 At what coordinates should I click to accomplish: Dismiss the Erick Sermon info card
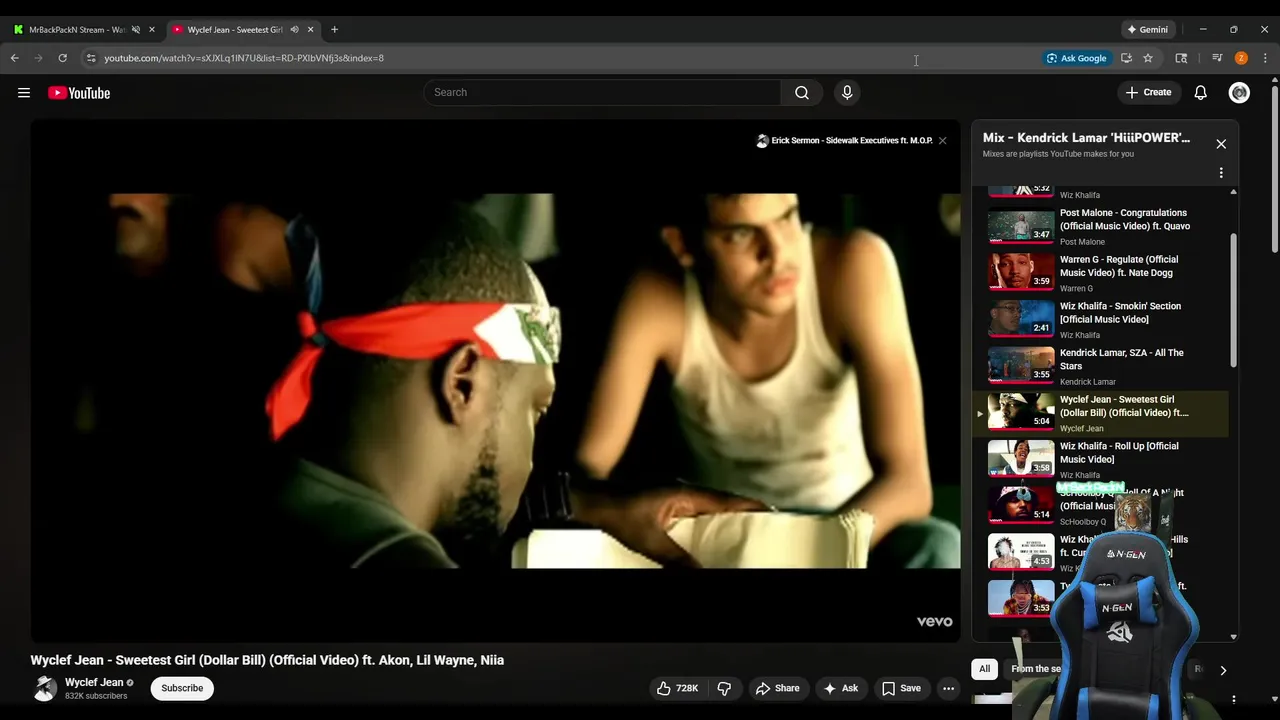point(942,141)
